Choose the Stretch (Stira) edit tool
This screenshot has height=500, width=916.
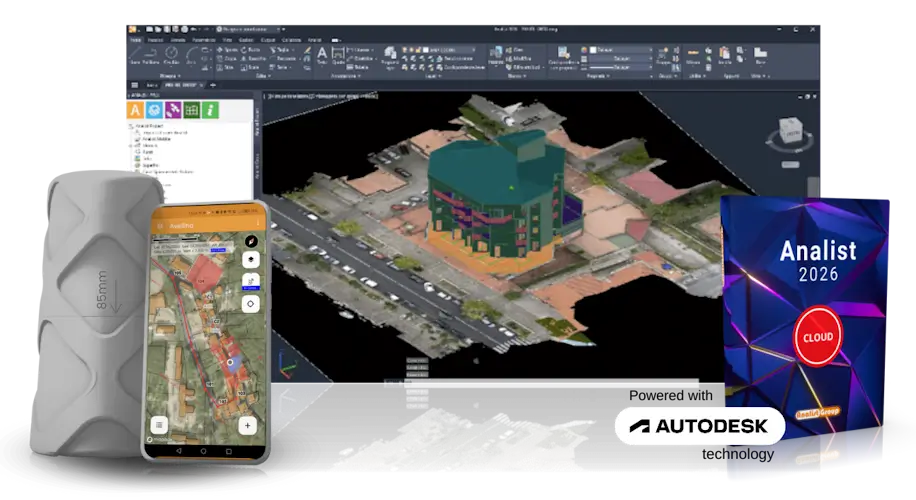pyautogui.click(x=225, y=68)
